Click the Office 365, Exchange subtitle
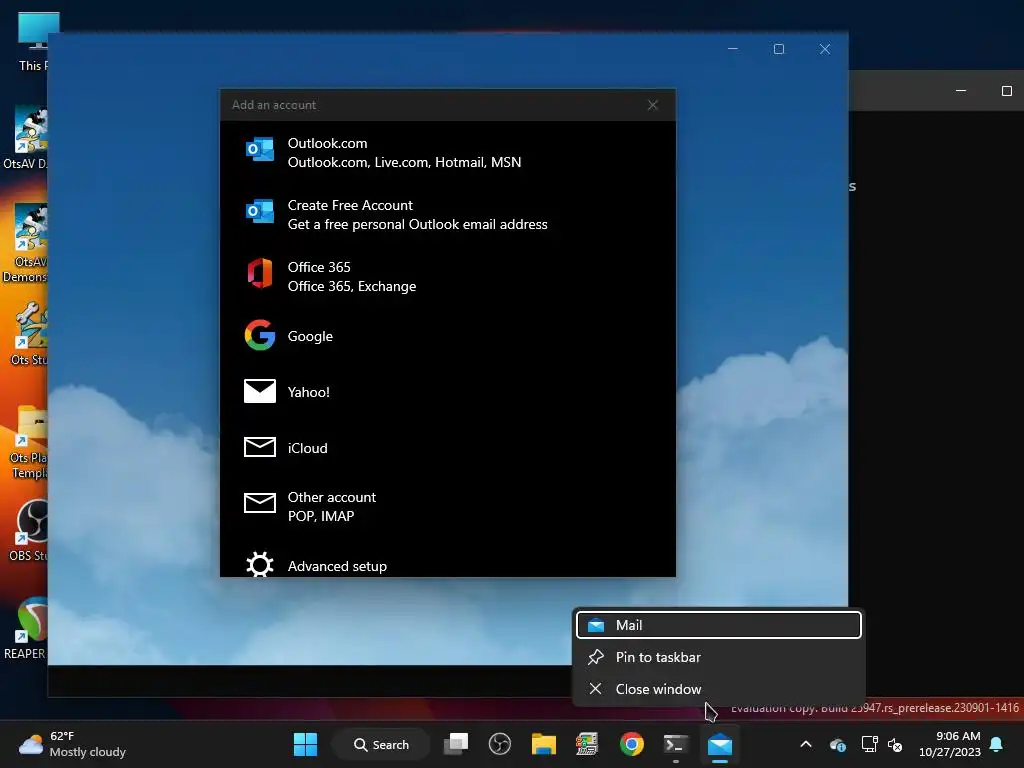This screenshot has height=768, width=1024. [x=351, y=287]
